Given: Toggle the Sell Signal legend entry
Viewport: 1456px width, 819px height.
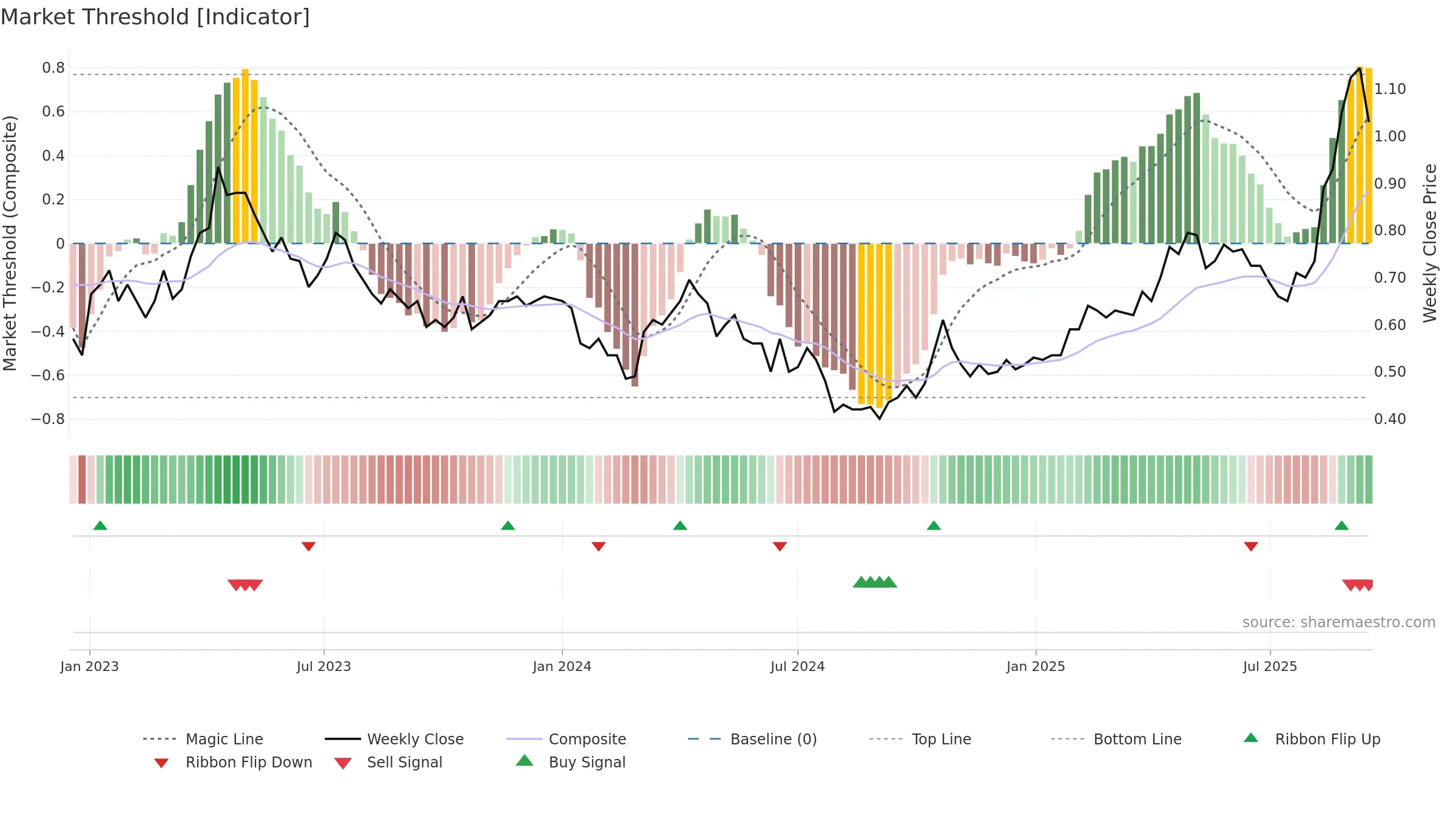Looking at the screenshot, I should [x=388, y=762].
